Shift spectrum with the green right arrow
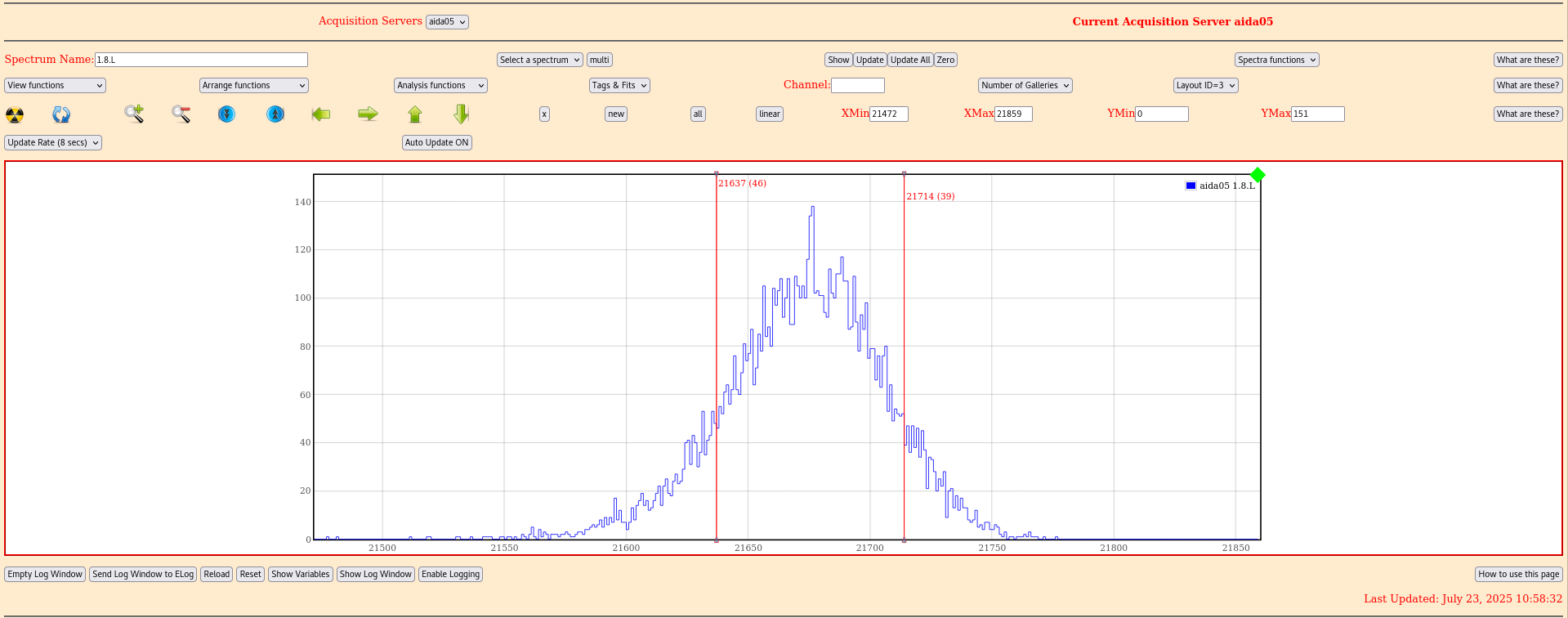This screenshot has height=618, width=1568. 369,114
